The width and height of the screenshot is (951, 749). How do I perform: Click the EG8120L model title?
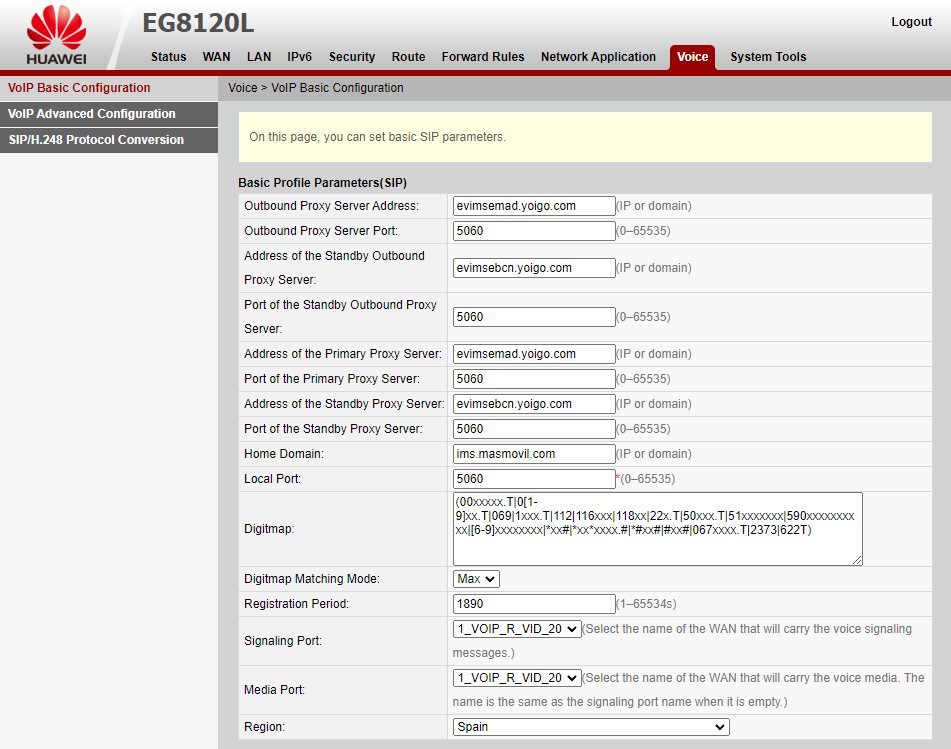click(x=198, y=24)
